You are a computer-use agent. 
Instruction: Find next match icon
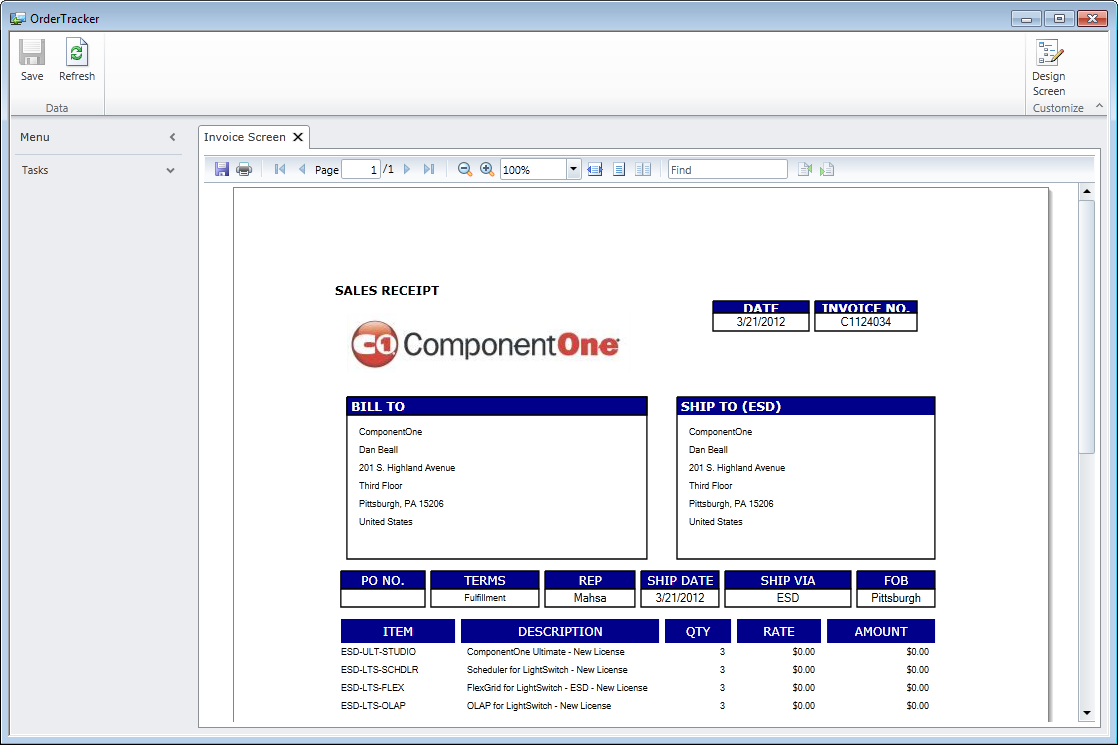827,169
